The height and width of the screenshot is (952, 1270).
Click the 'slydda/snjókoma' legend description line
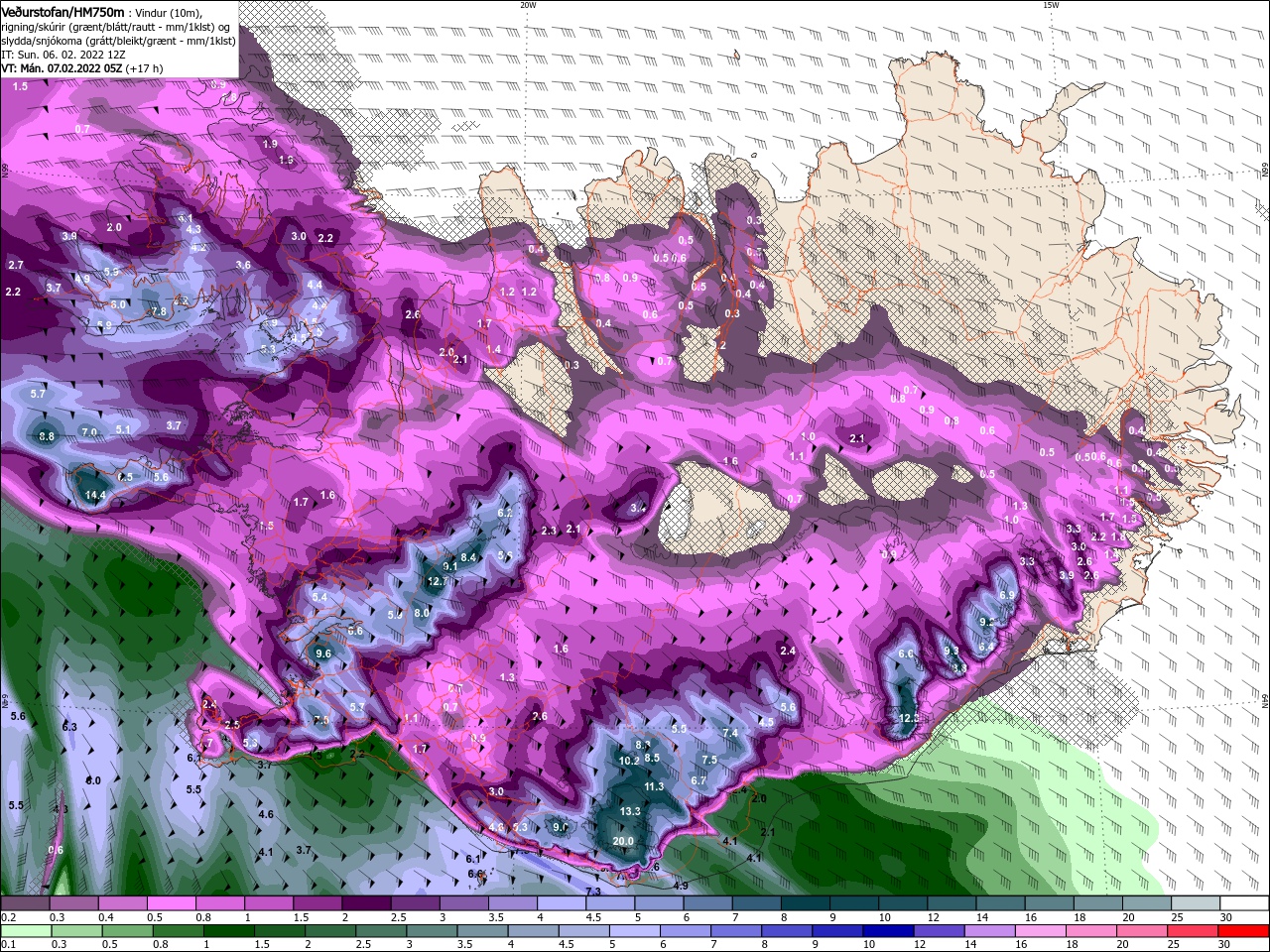click(x=119, y=41)
